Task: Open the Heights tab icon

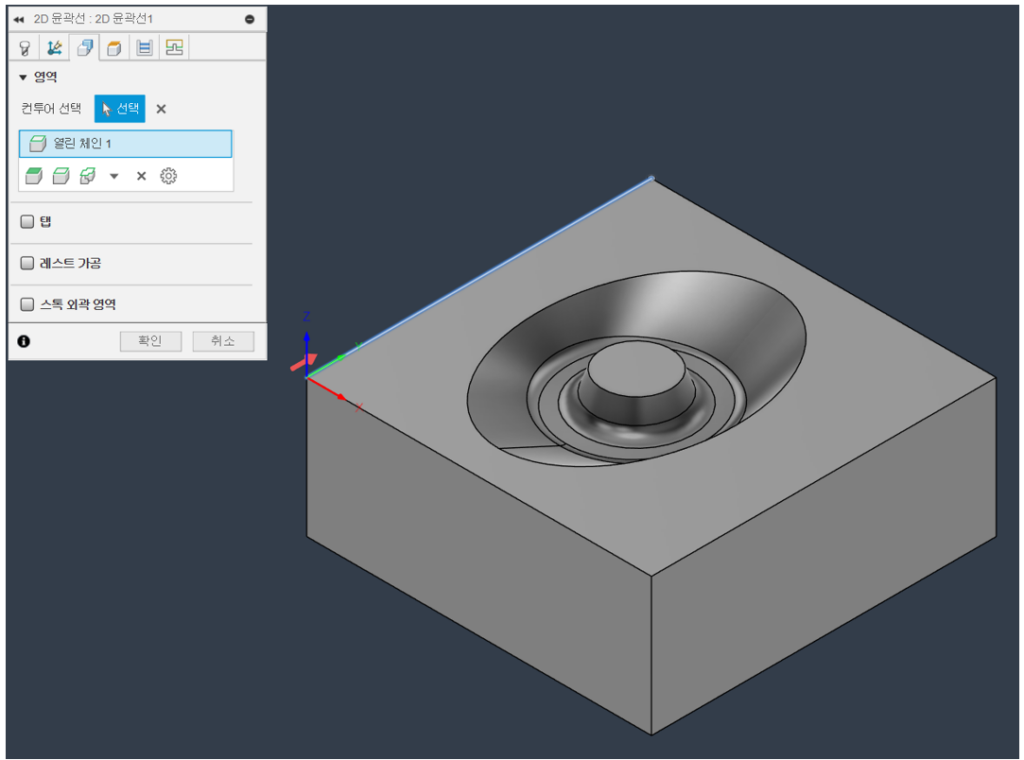Action: point(114,48)
